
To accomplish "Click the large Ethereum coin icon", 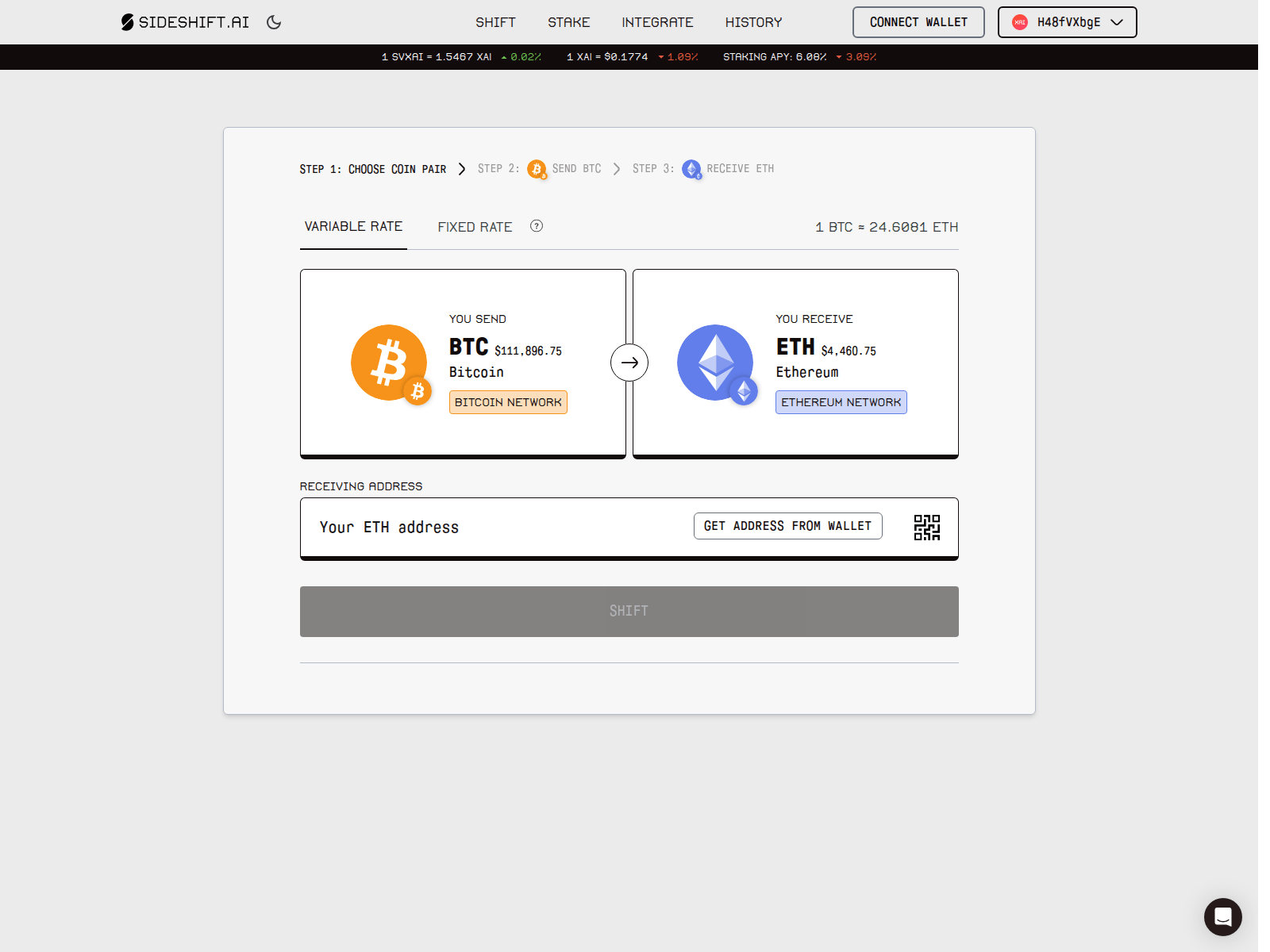I will tap(715, 362).
